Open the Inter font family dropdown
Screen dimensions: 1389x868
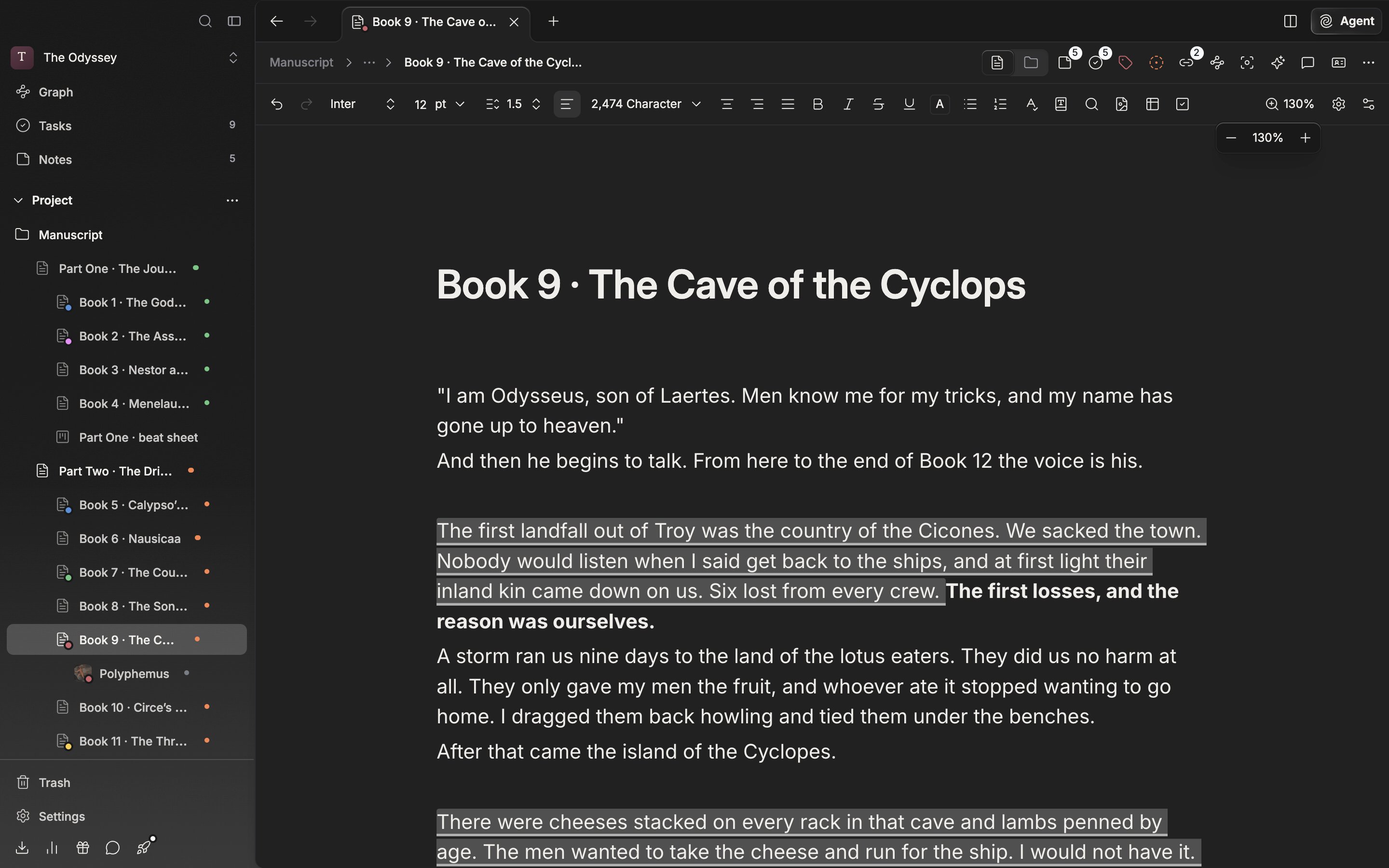click(362, 104)
